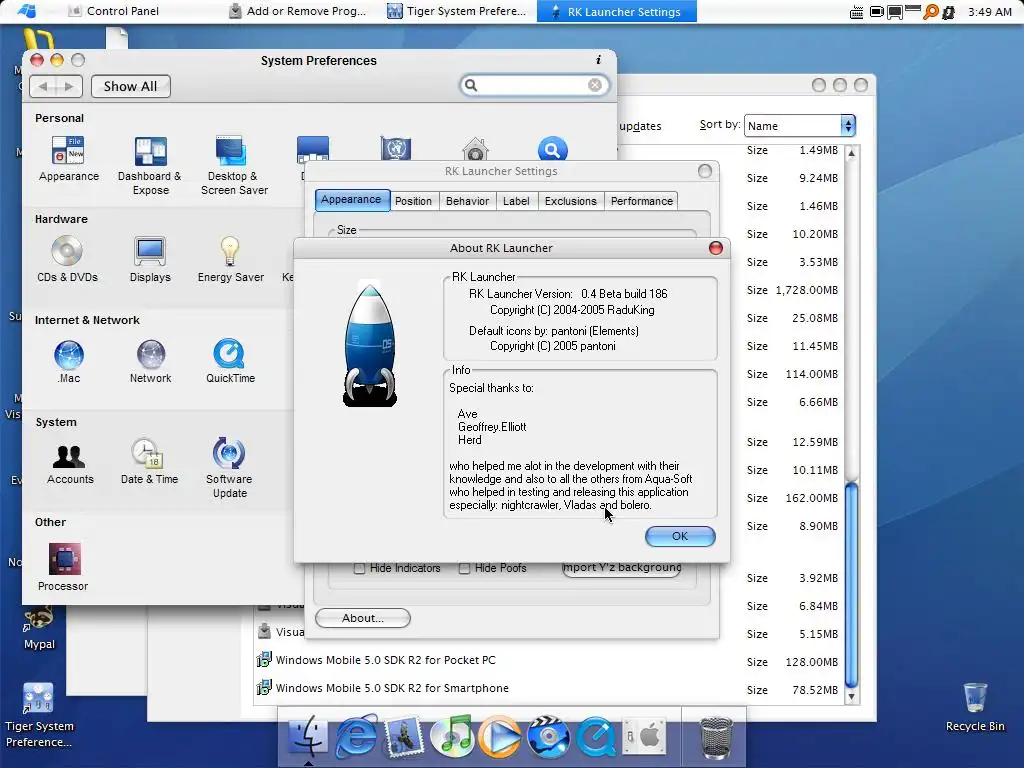Image resolution: width=1024 pixels, height=768 pixels.
Task: Open the Mypal desktop shortcut
Action: click(39, 628)
